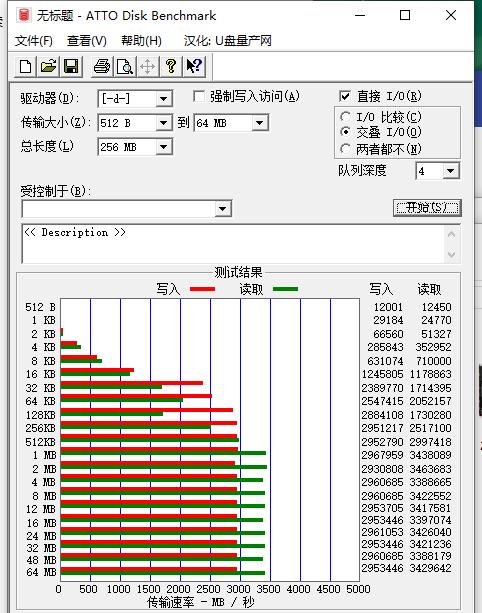Enable the 强制写入访问 checkbox
The width and height of the screenshot is (482, 613).
point(199,96)
